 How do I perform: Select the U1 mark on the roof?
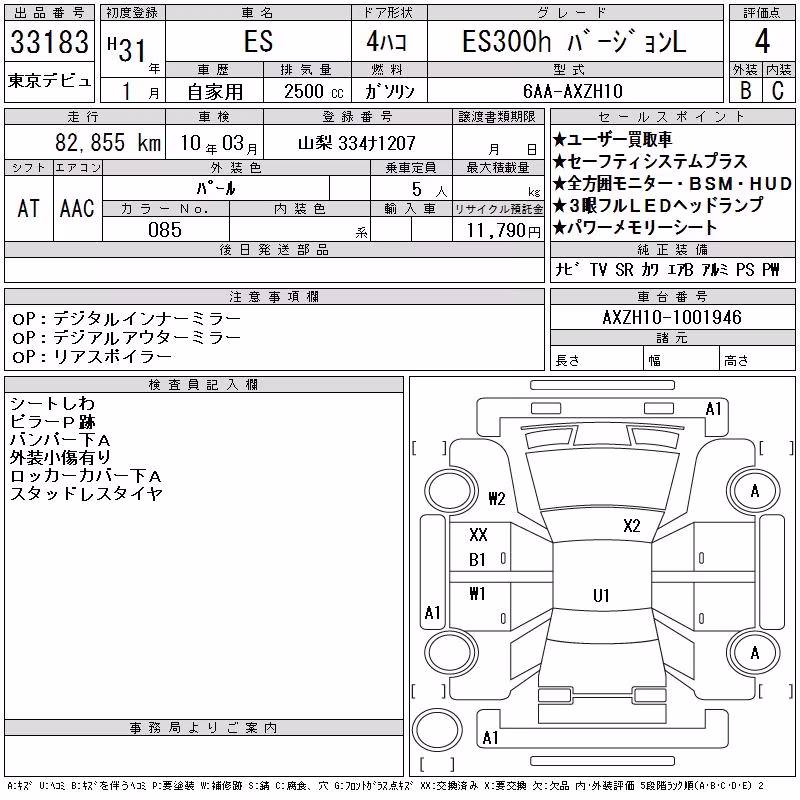pyautogui.click(x=602, y=595)
